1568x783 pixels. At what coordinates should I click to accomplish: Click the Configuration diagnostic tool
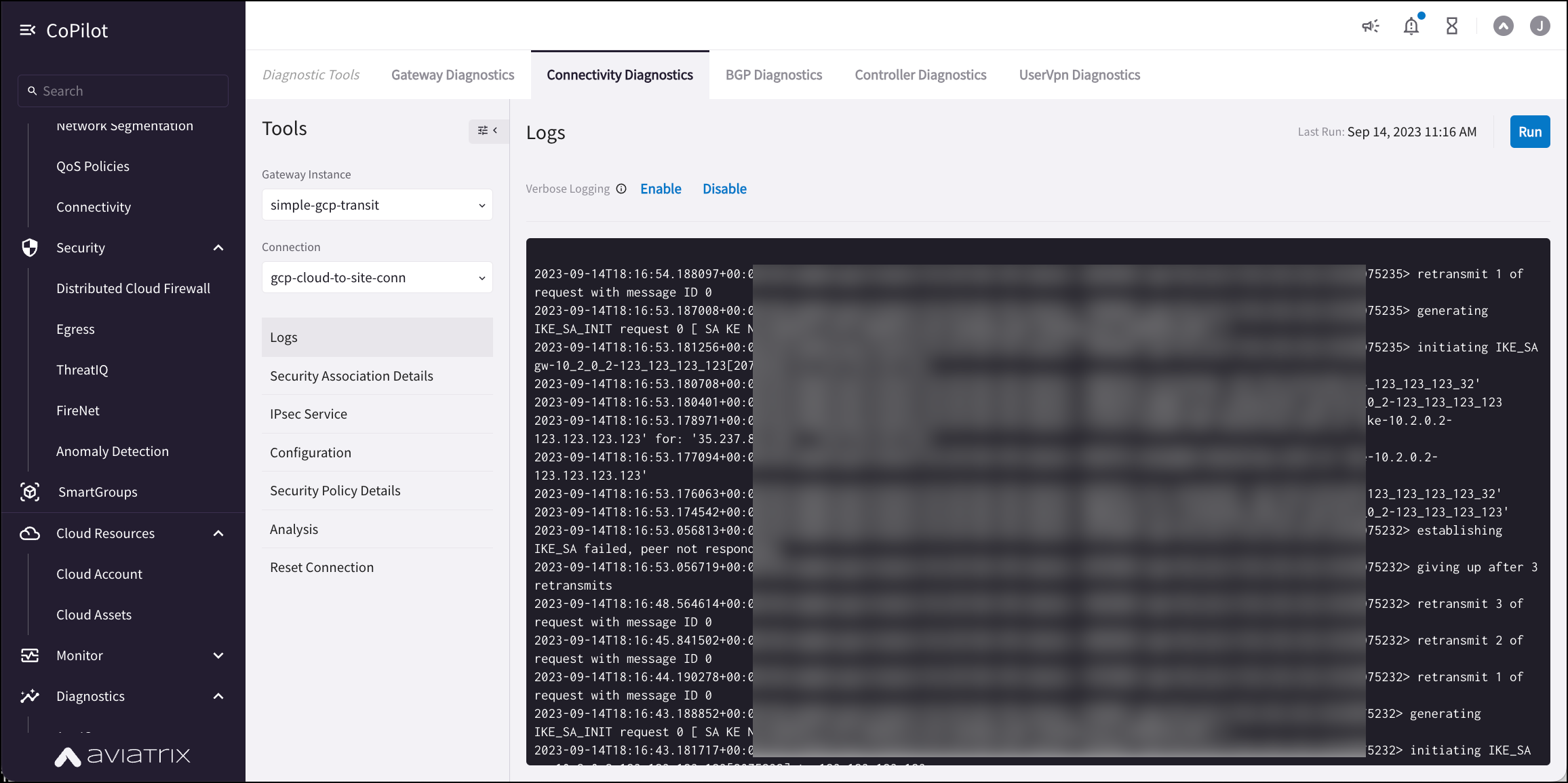310,451
